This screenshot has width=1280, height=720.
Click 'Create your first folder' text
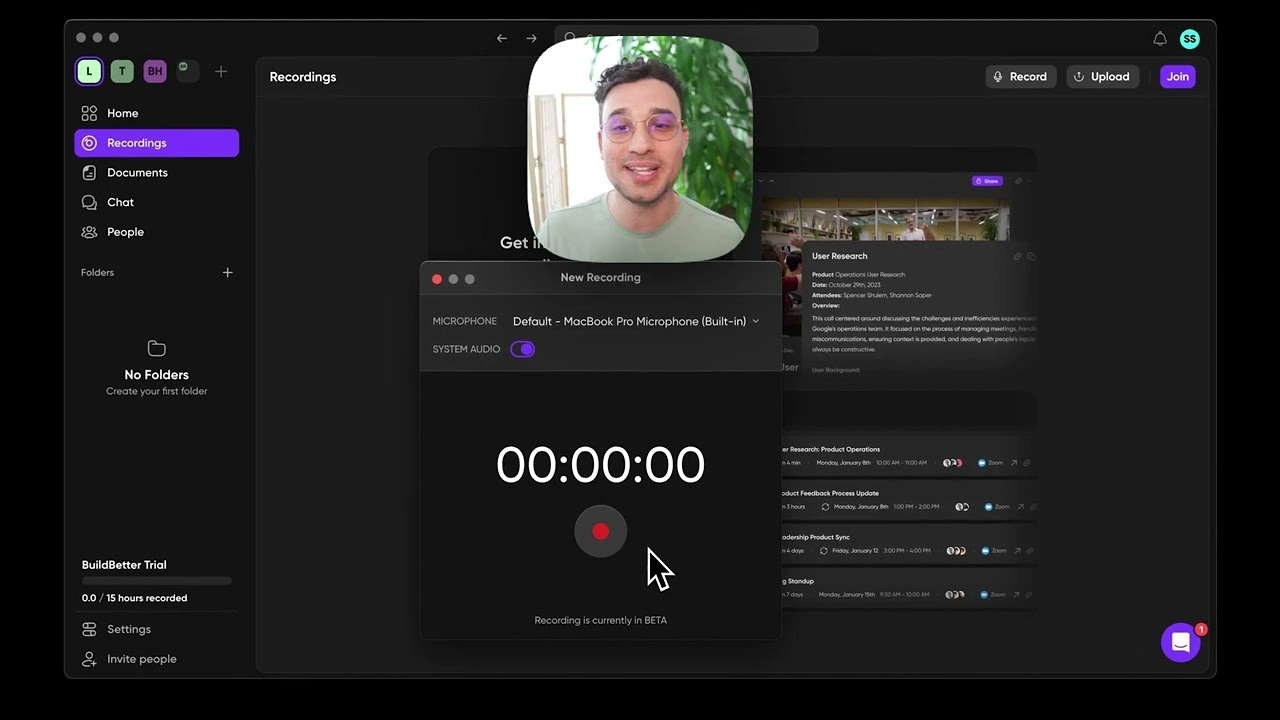[x=156, y=391]
